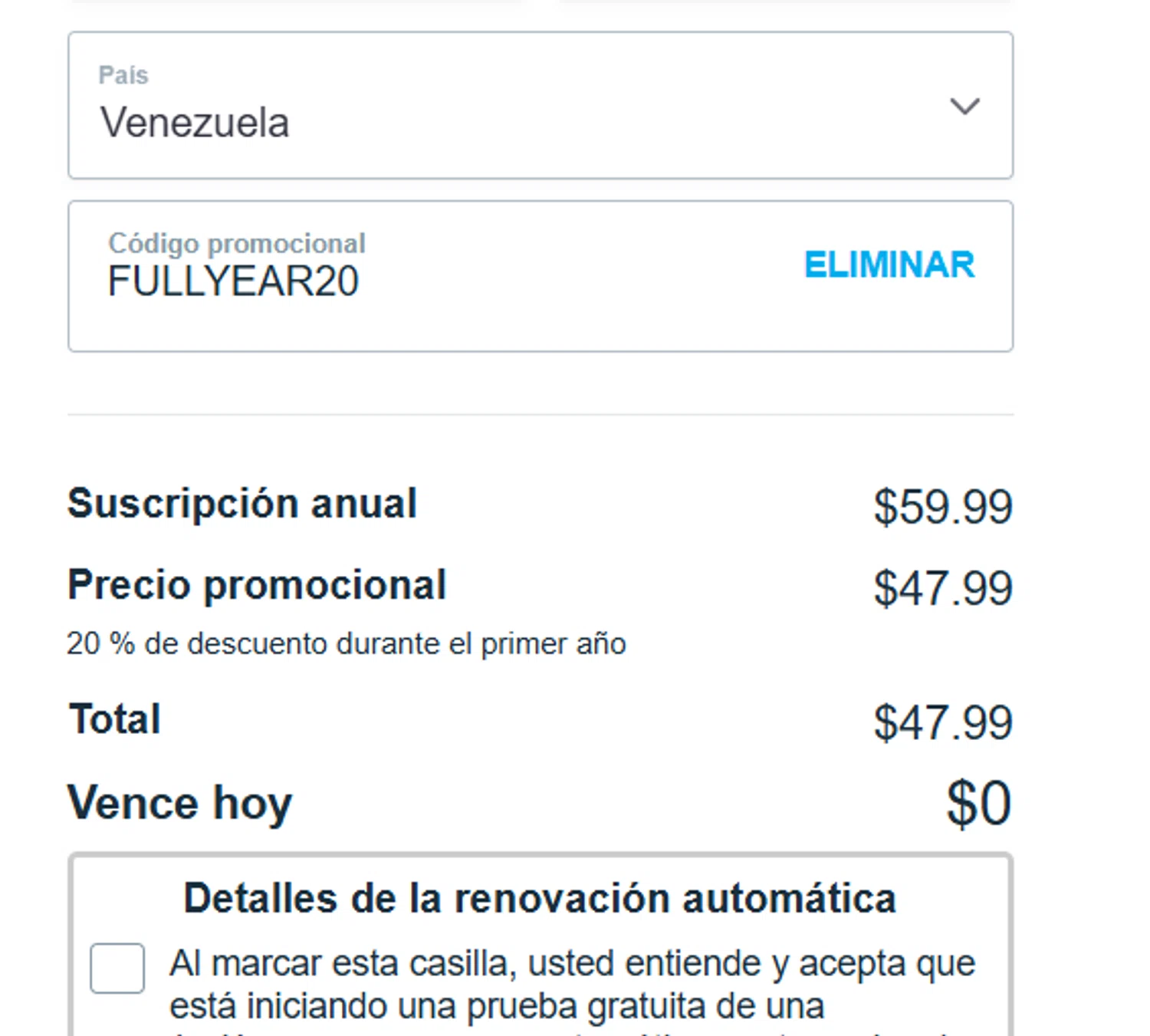Click the Código promocional label
Image resolution: width=1150 pixels, height=1036 pixels.
tap(237, 243)
